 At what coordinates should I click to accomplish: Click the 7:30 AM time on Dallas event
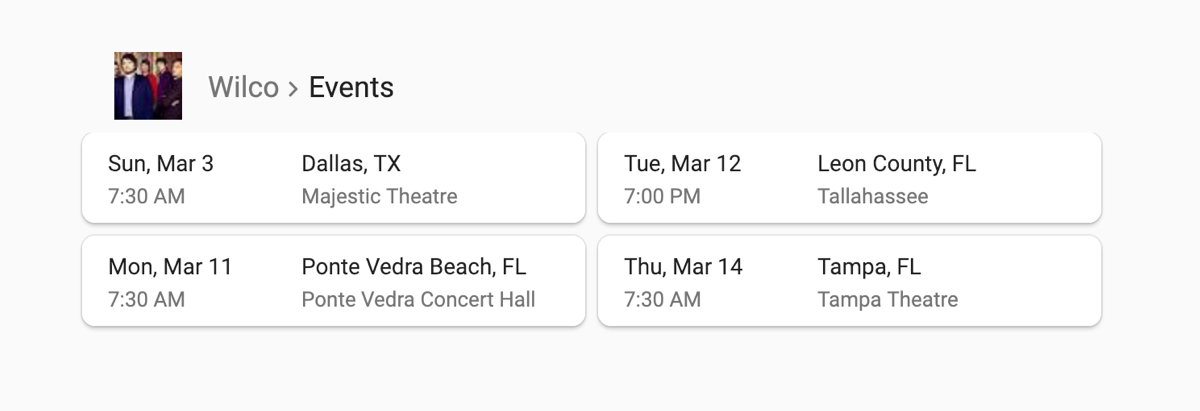(146, 196)
